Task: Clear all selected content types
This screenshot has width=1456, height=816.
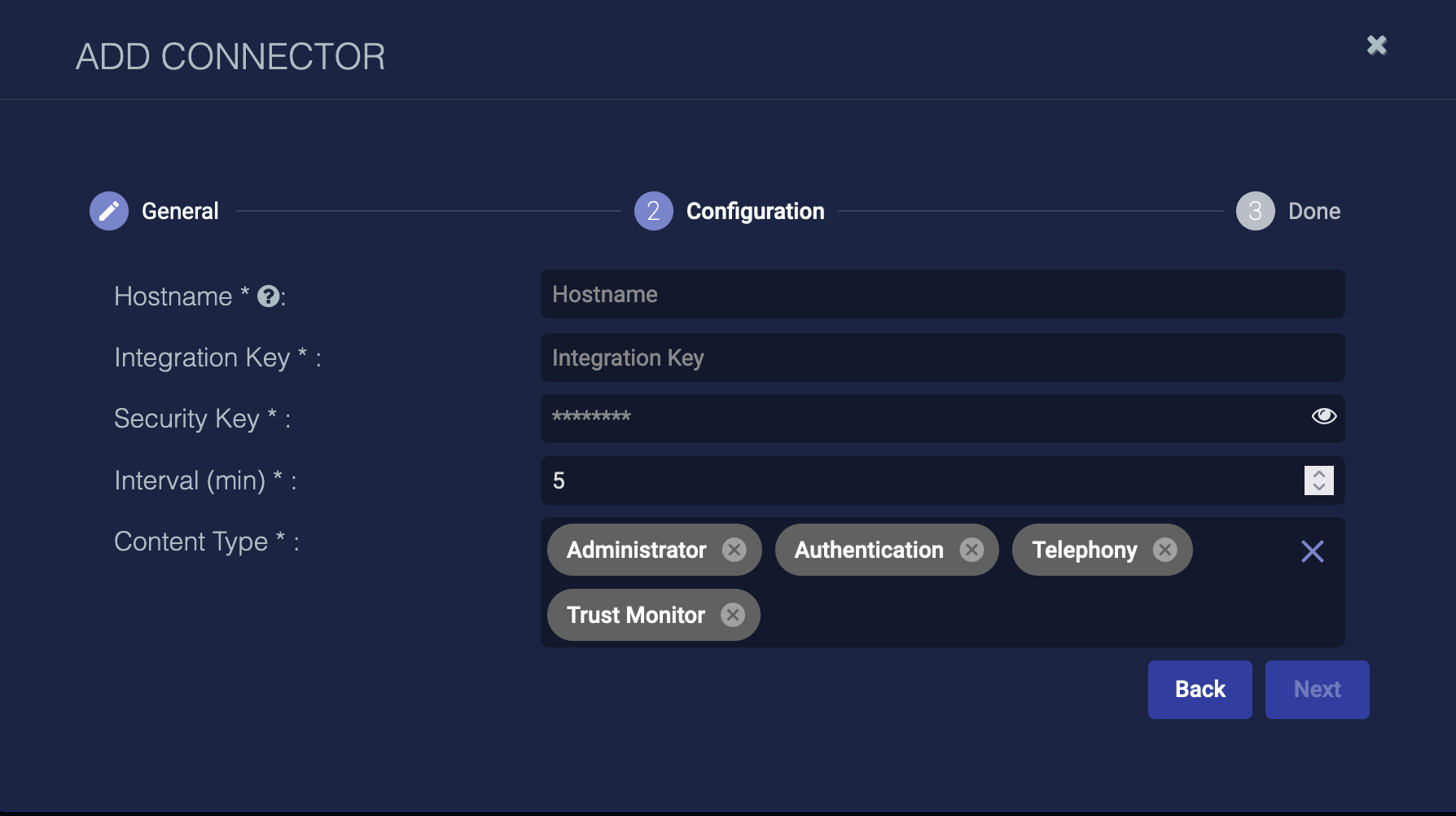Action: pos(1312,551)
